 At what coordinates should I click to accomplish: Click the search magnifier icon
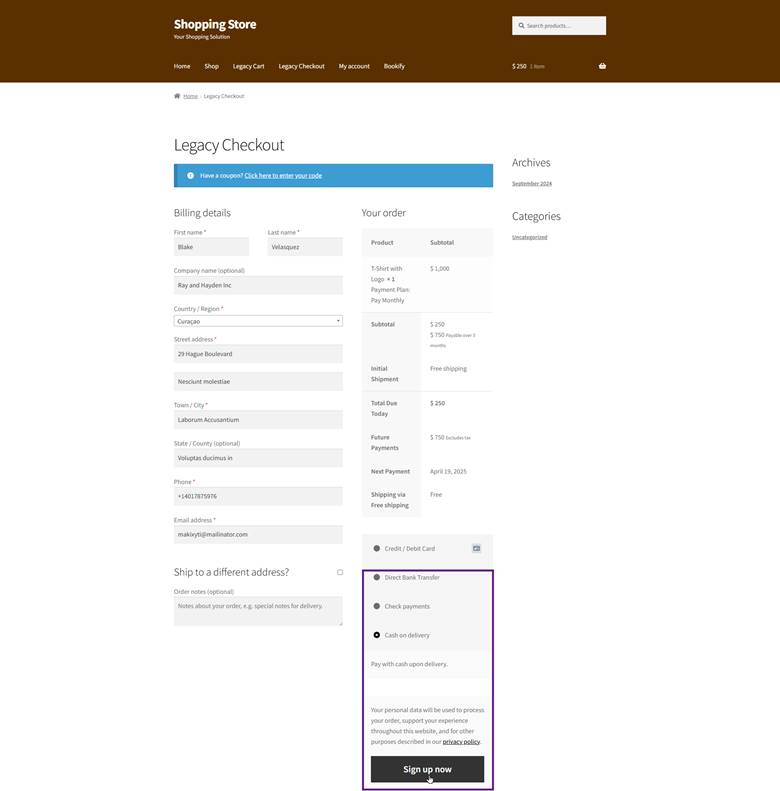click(x=521, y=26)
